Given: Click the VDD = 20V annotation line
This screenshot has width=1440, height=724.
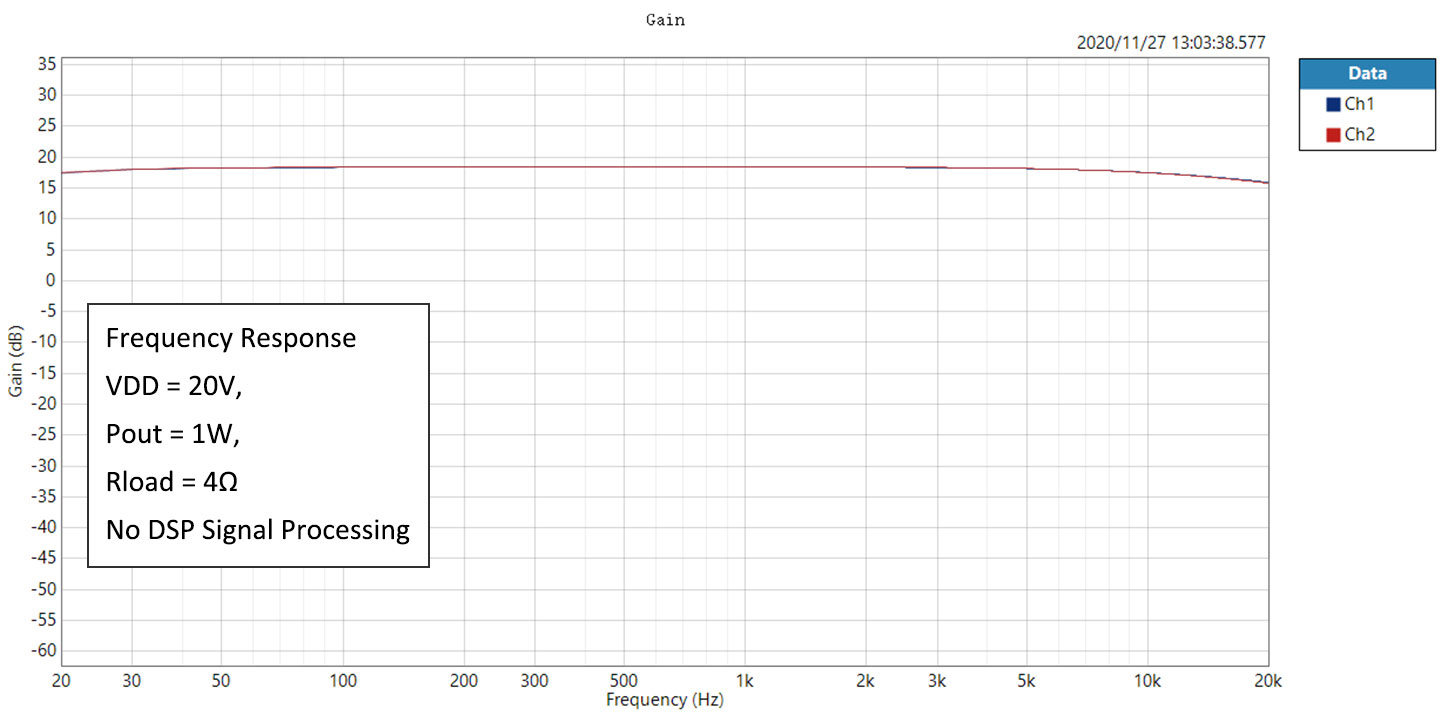Looking at the screenshot, I should click(x=174, y=386).
